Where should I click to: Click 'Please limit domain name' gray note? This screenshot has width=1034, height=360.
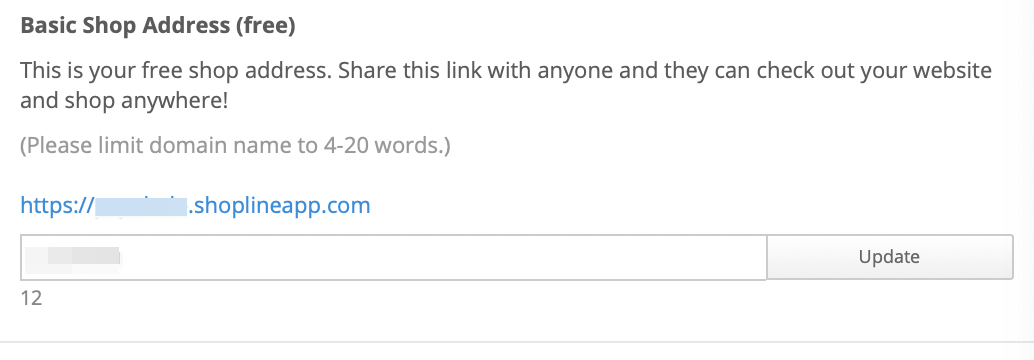[151, 145]
